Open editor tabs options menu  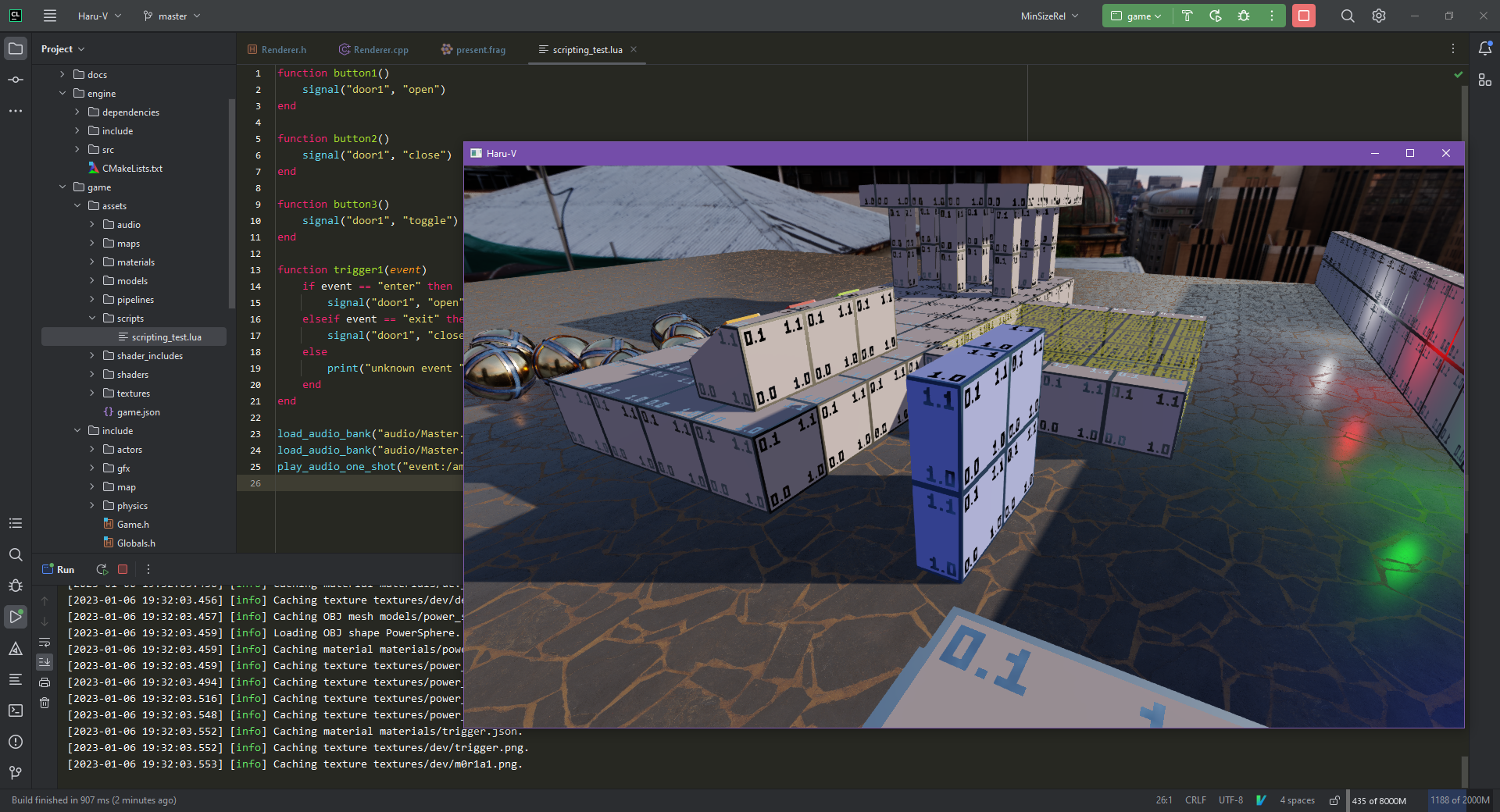[1453, 48]
